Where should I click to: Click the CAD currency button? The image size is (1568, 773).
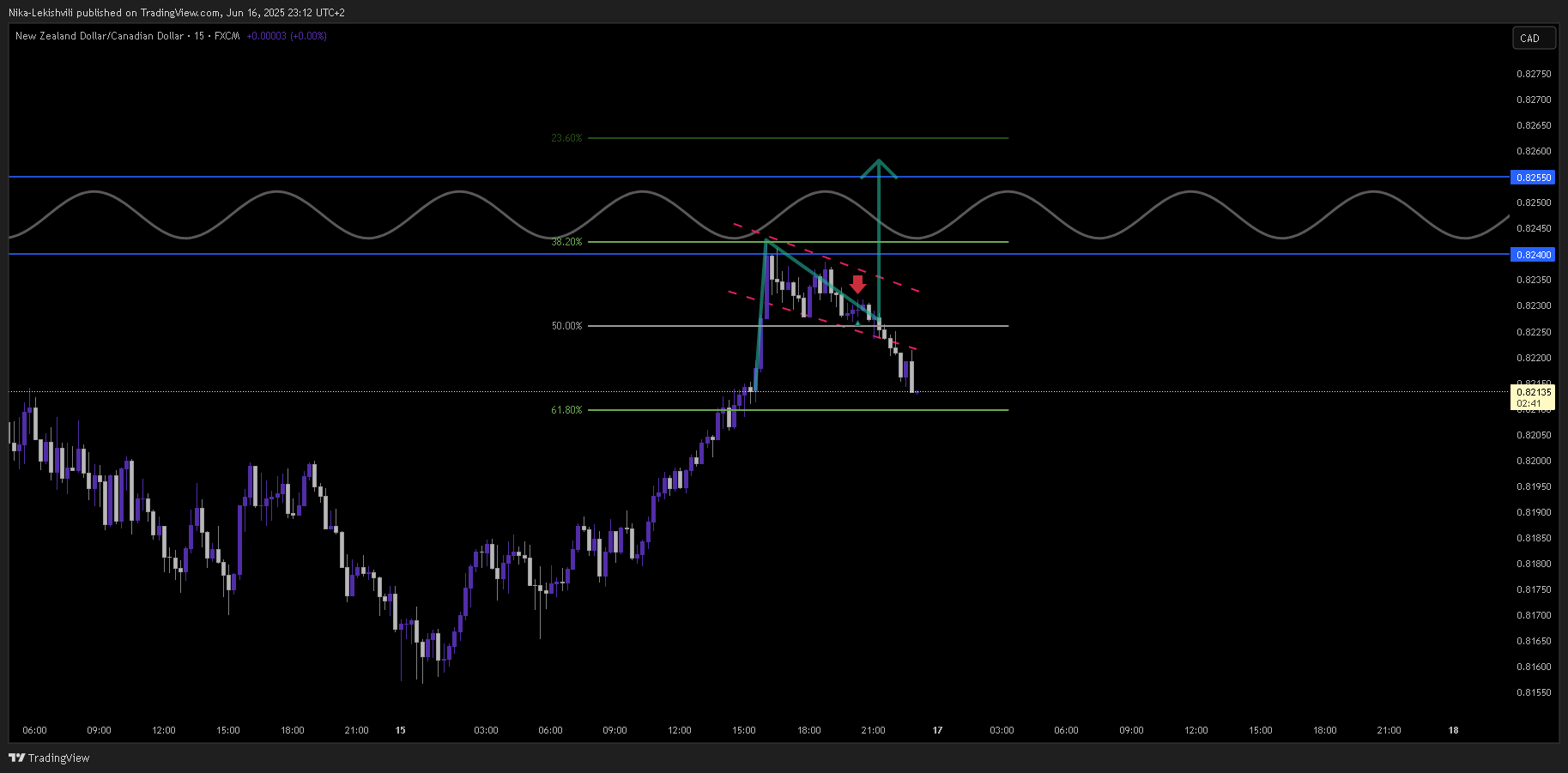(x=1533, y=38)
